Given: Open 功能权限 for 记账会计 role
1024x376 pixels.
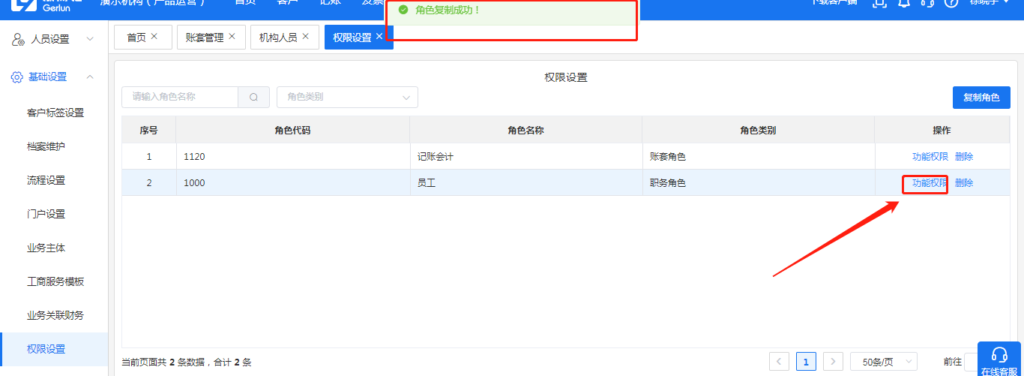Looking at the screenshot, I should [930, 157].
